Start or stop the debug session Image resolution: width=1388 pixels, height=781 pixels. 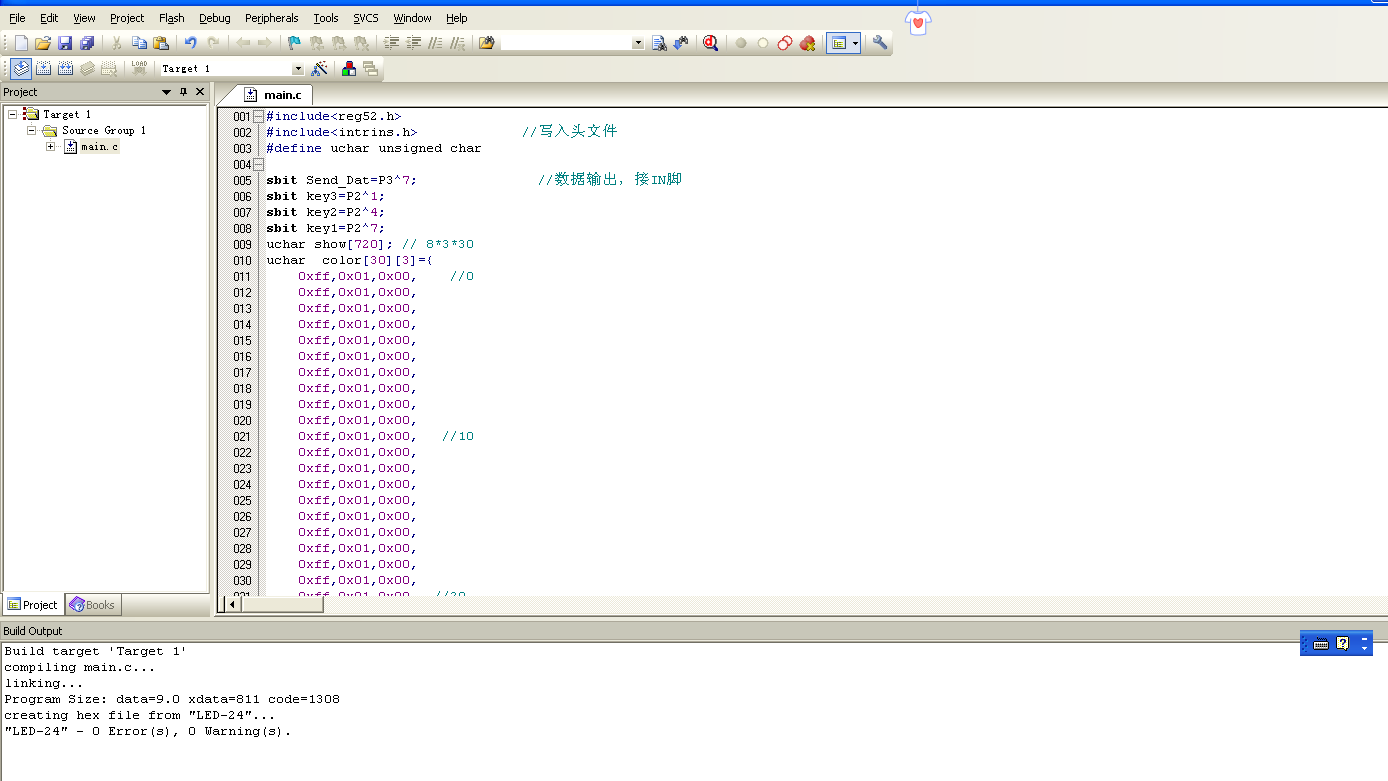pos(711,43)
